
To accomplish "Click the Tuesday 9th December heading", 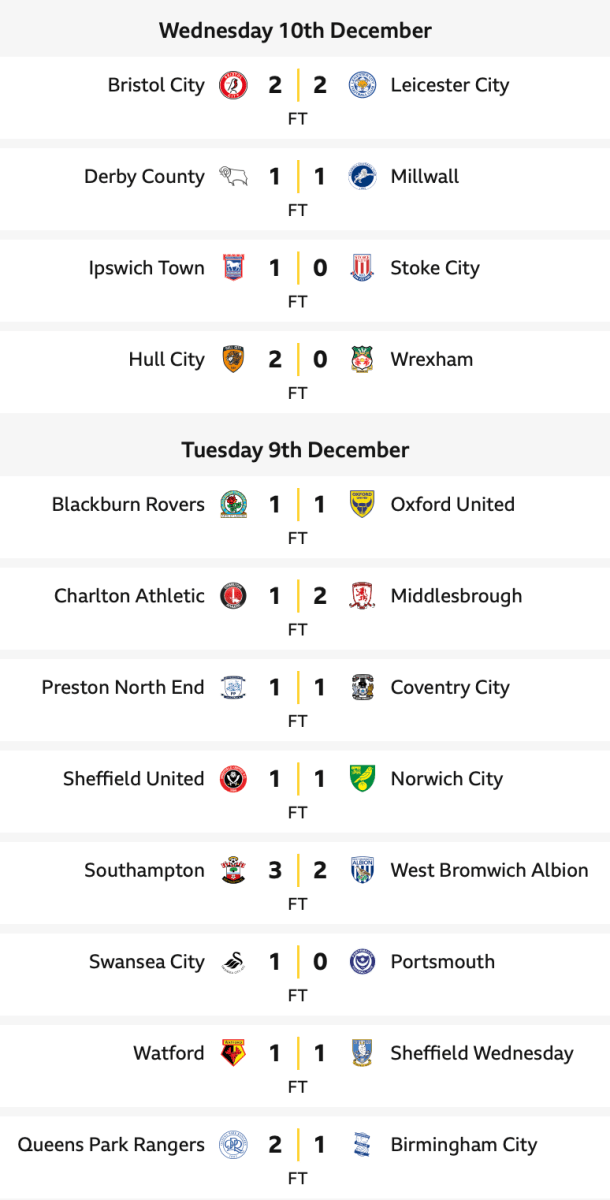I will pos(295,450).
